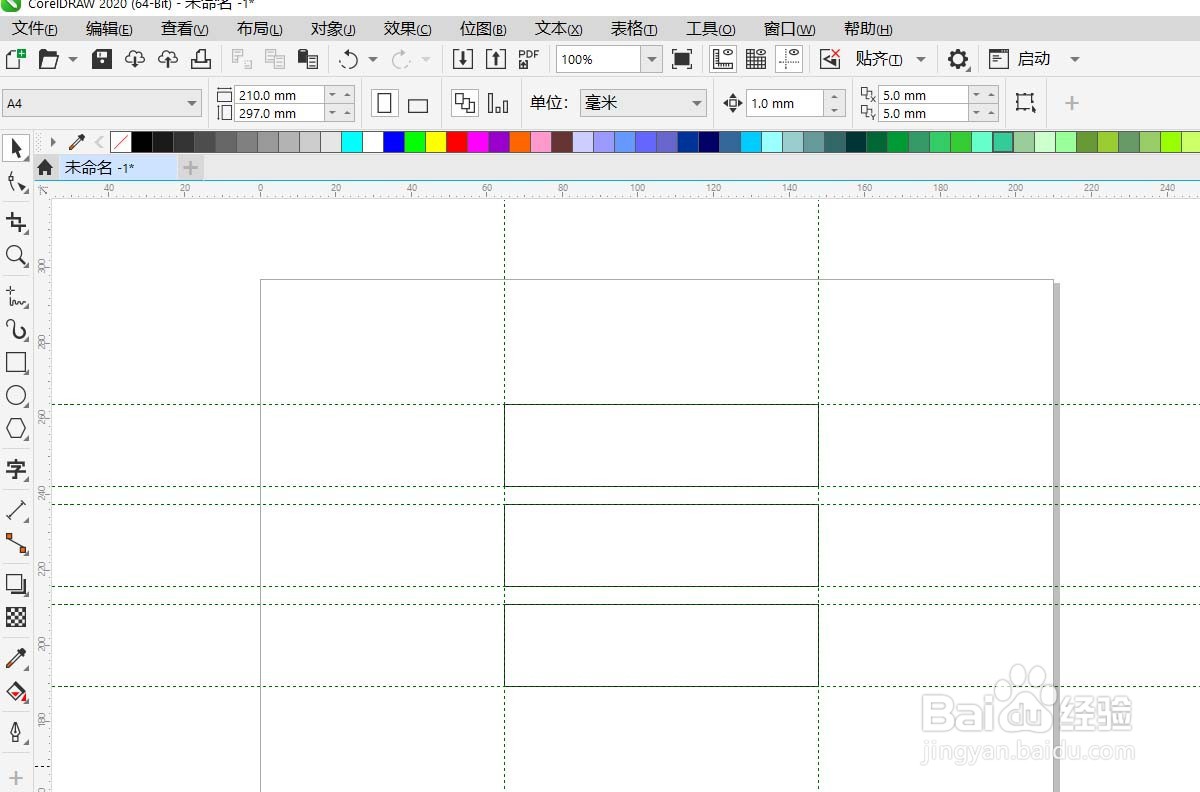This screenshot has height=792, width=1200.
Task: Set landscape page orientation
Action: click(x=418, y=104)
